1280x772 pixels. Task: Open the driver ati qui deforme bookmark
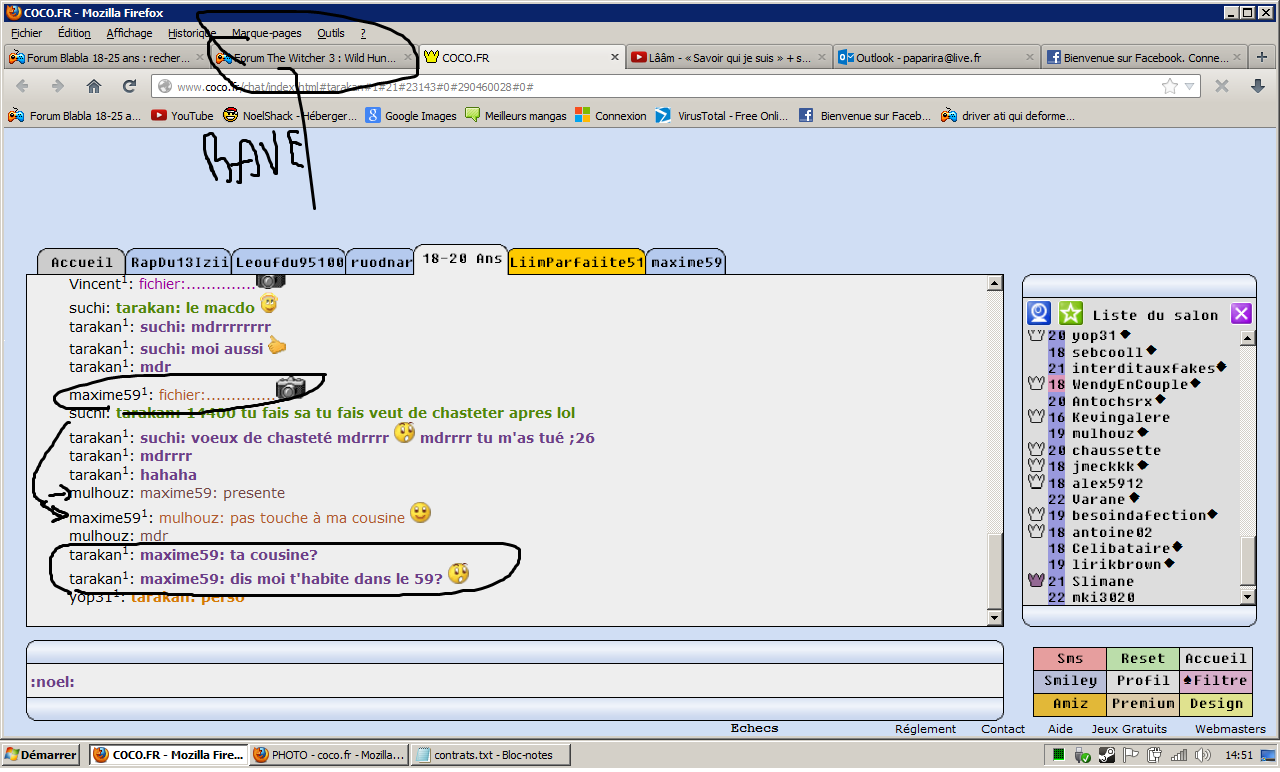(x=1008, y=116)
